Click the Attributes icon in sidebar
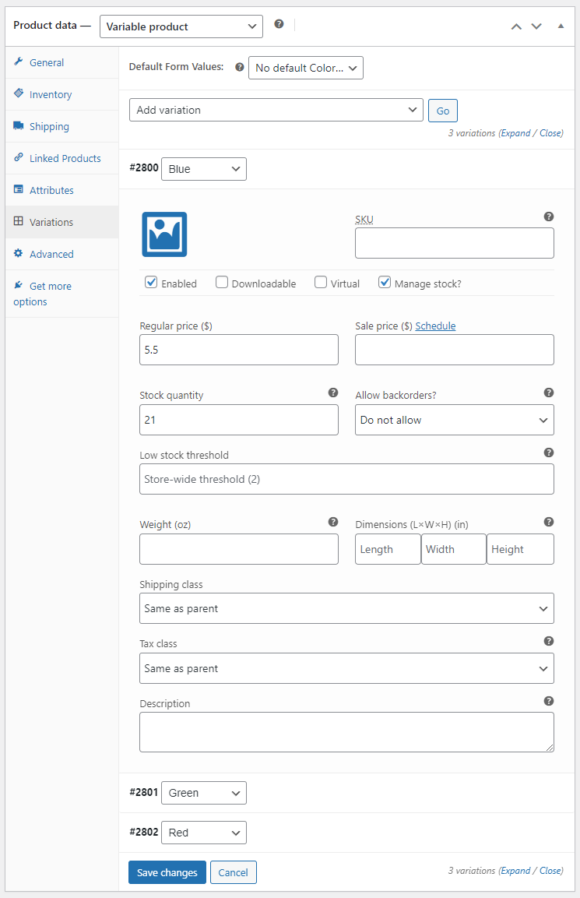This screenshot has height=898, width=580. (x=19, y=190)
